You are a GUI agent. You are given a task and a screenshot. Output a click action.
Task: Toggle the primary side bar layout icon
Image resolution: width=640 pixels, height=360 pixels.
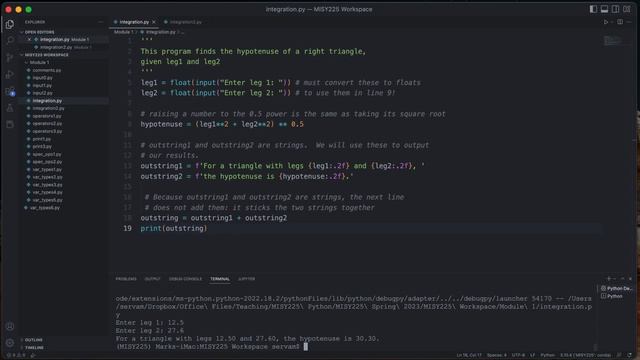pos(593,9)
